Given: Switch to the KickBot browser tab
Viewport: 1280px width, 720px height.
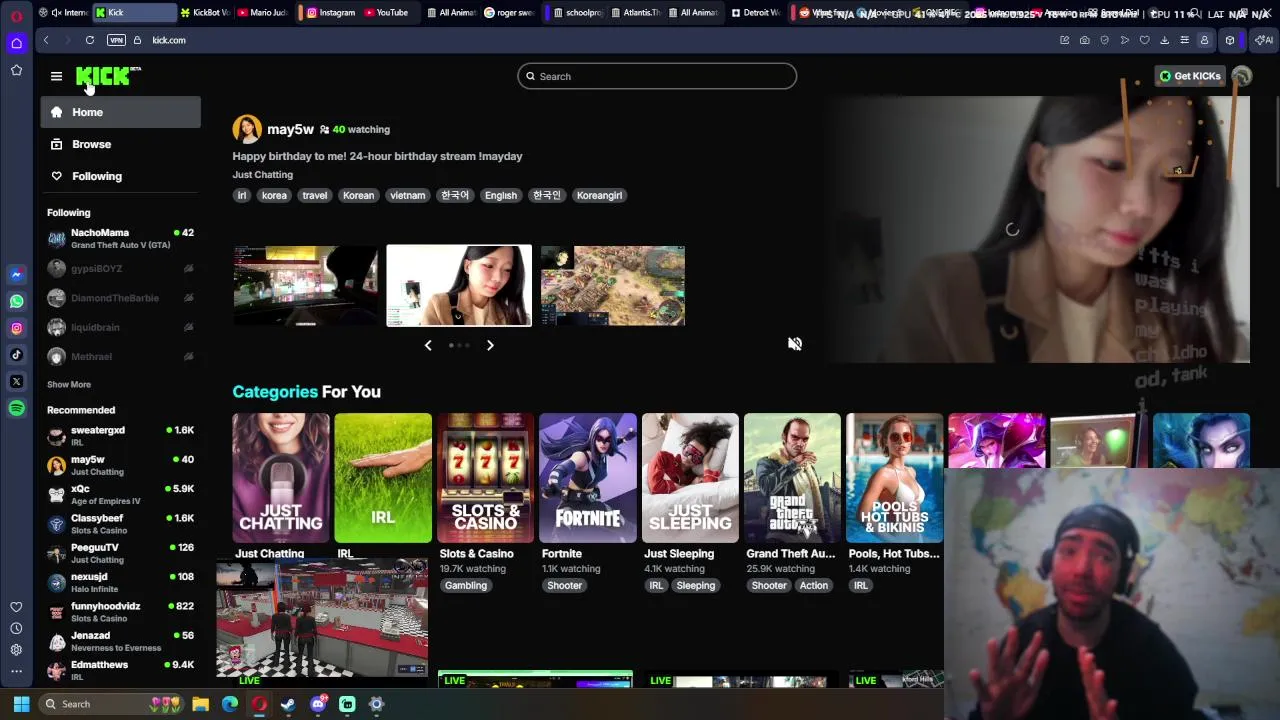Looking at the screenshot, I should pyautogui.click(x=205, y=13).
